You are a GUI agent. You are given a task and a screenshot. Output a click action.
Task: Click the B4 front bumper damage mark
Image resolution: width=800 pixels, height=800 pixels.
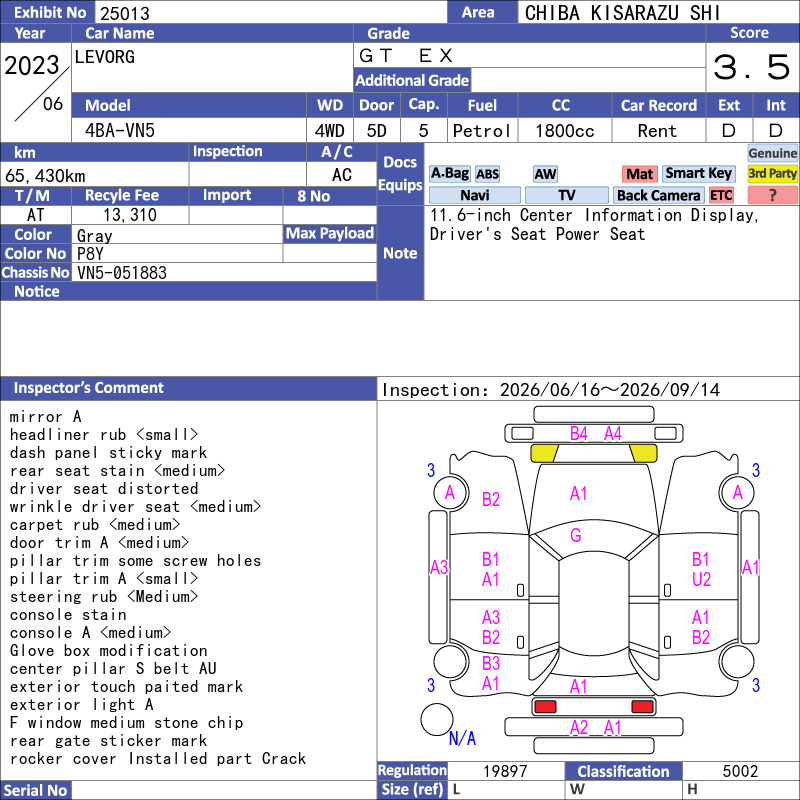coord(579,434)
